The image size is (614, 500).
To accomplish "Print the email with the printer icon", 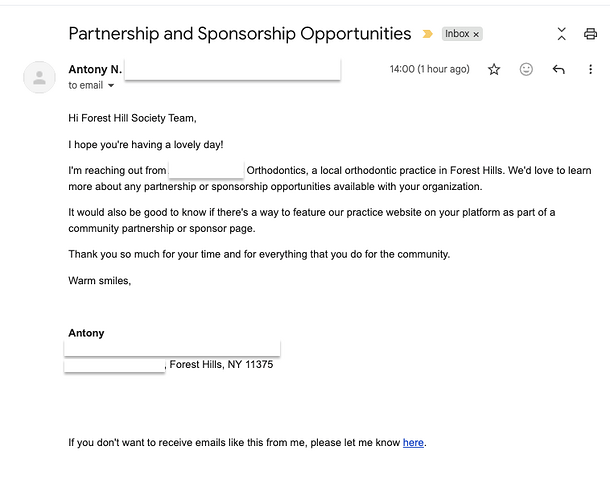I will pos(590,34).
